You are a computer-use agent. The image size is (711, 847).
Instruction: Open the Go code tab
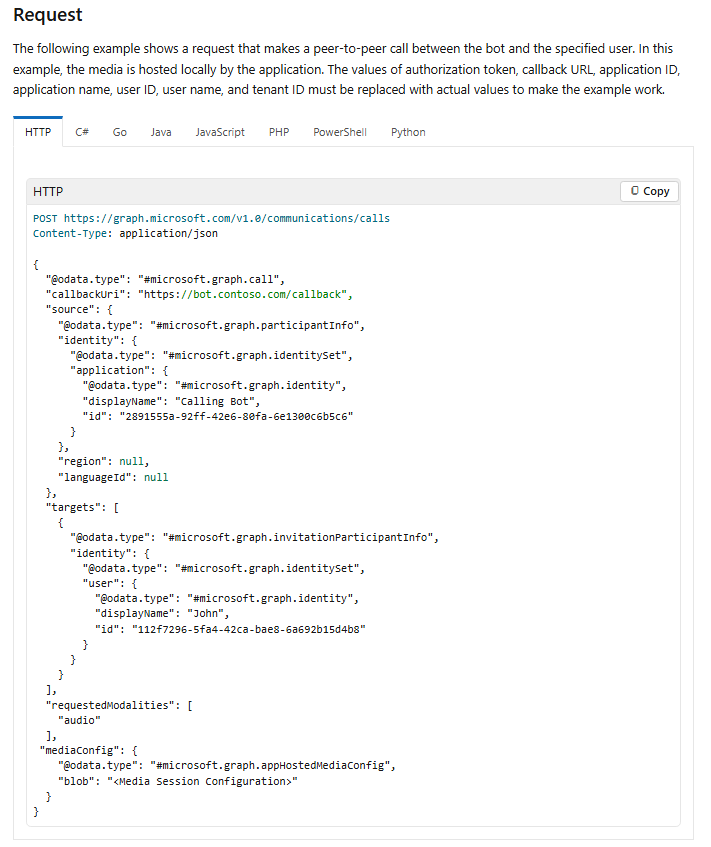pyautogui.click(x=120, y=132)
